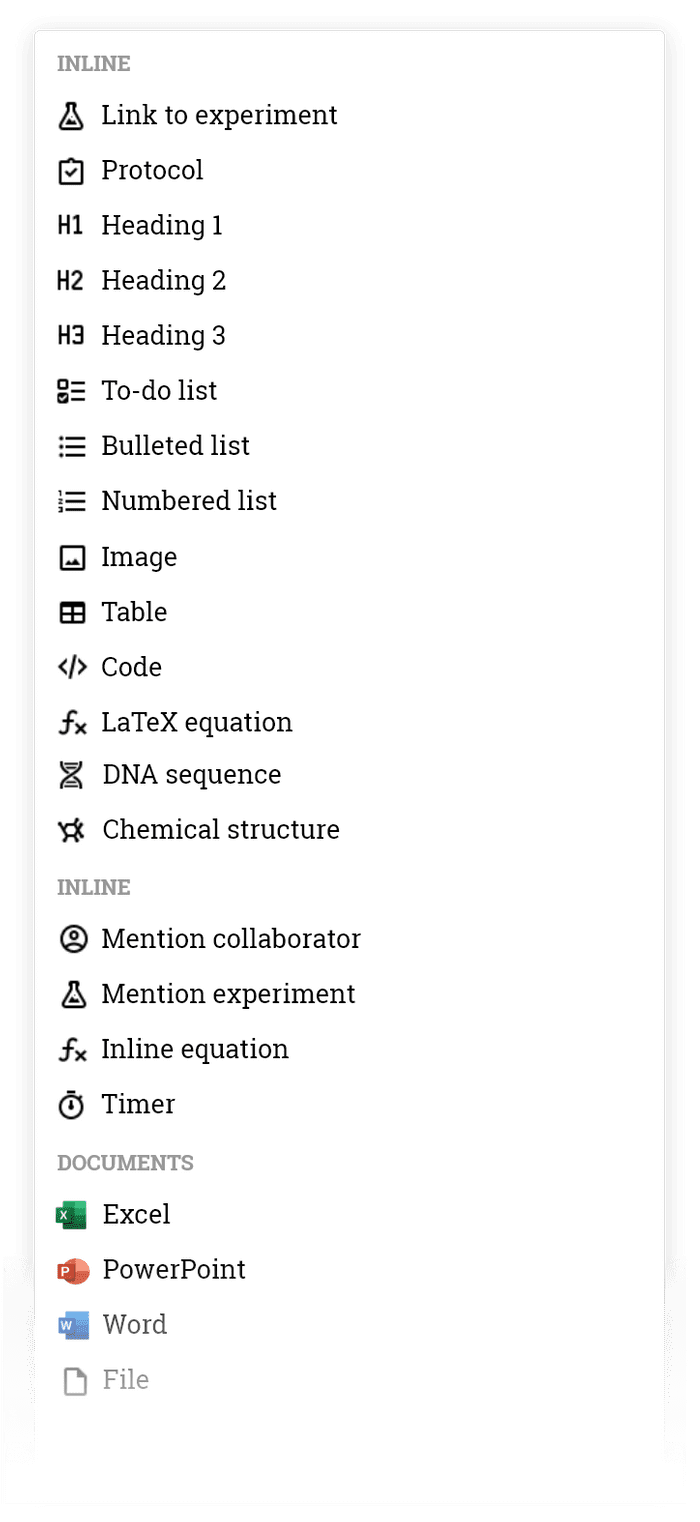Insert a Numbered list
700x1522 pixels.
coord(188,501)
